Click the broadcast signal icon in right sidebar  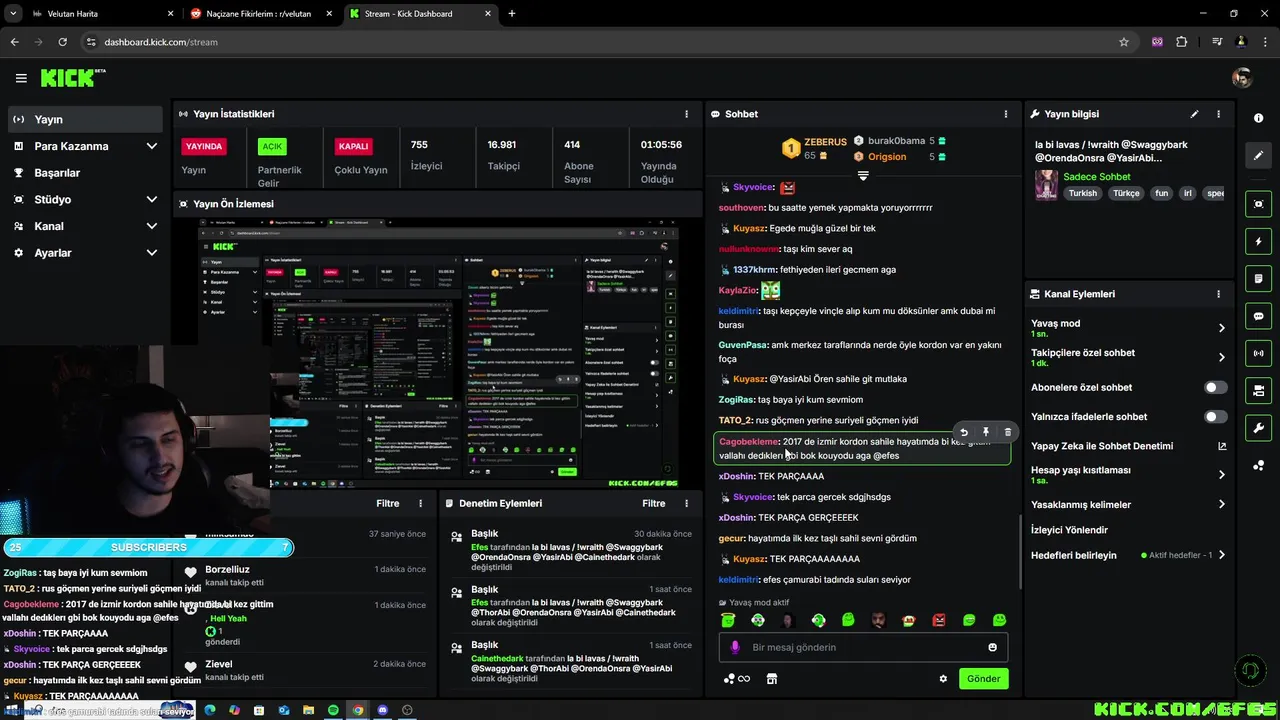pyautogui.click(x=1258, y=353)
